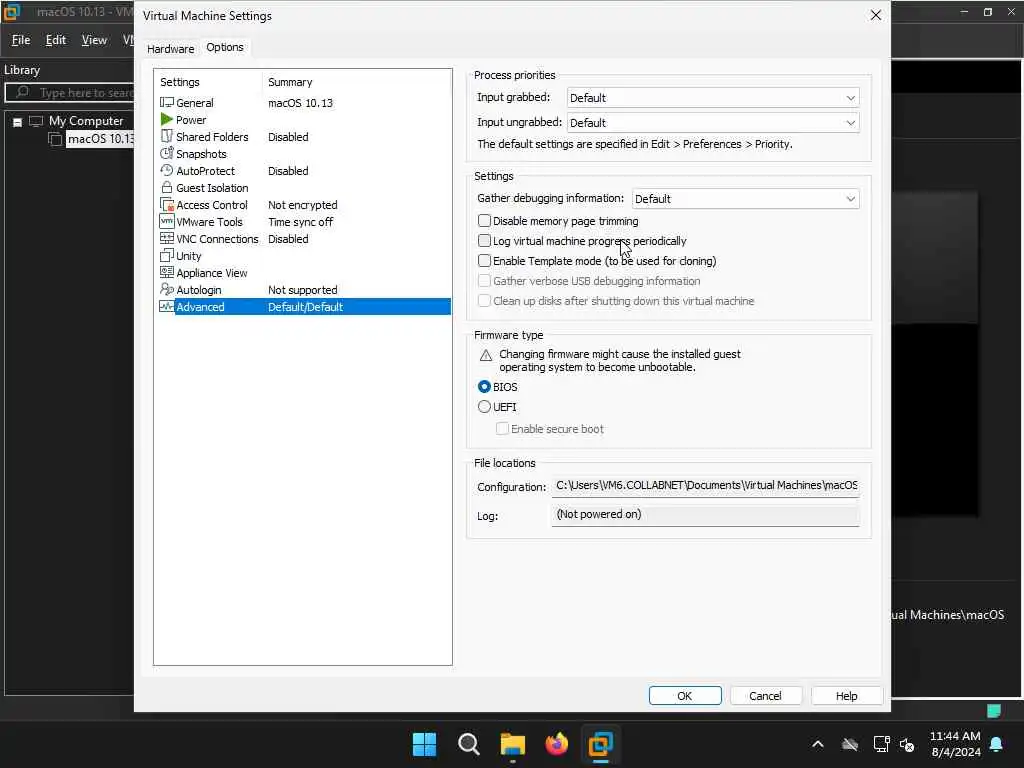Click the Access Control icon
The image size is (1024, 768).
point(167,204)
